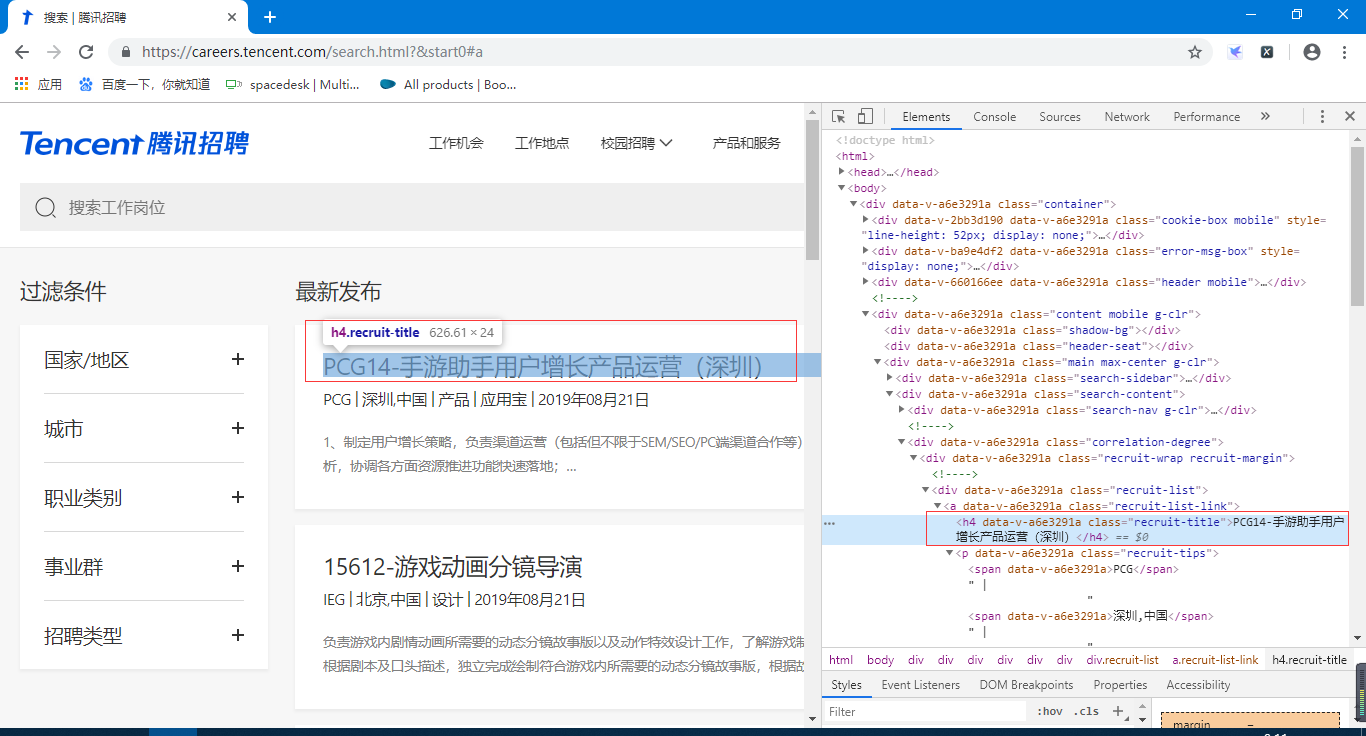Collapse the recruit-list div node
The height and width of the screenshot is (736, 1366).
926,490
